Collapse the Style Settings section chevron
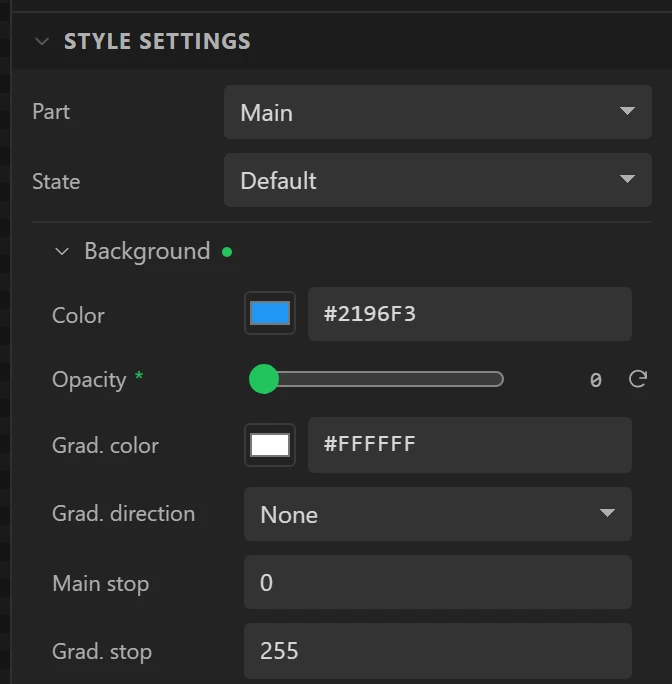The image size is (672, 684). click(42, 41)
